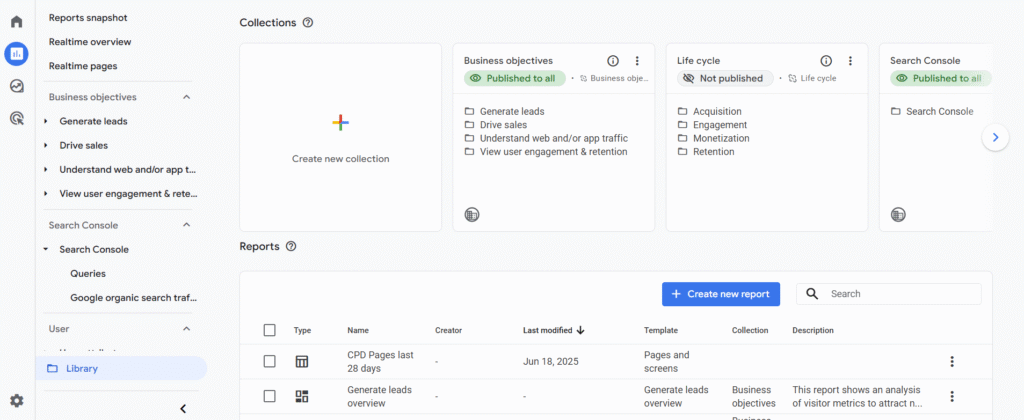
Task: Click the Name column header
Action: click(x=358, y=331)
